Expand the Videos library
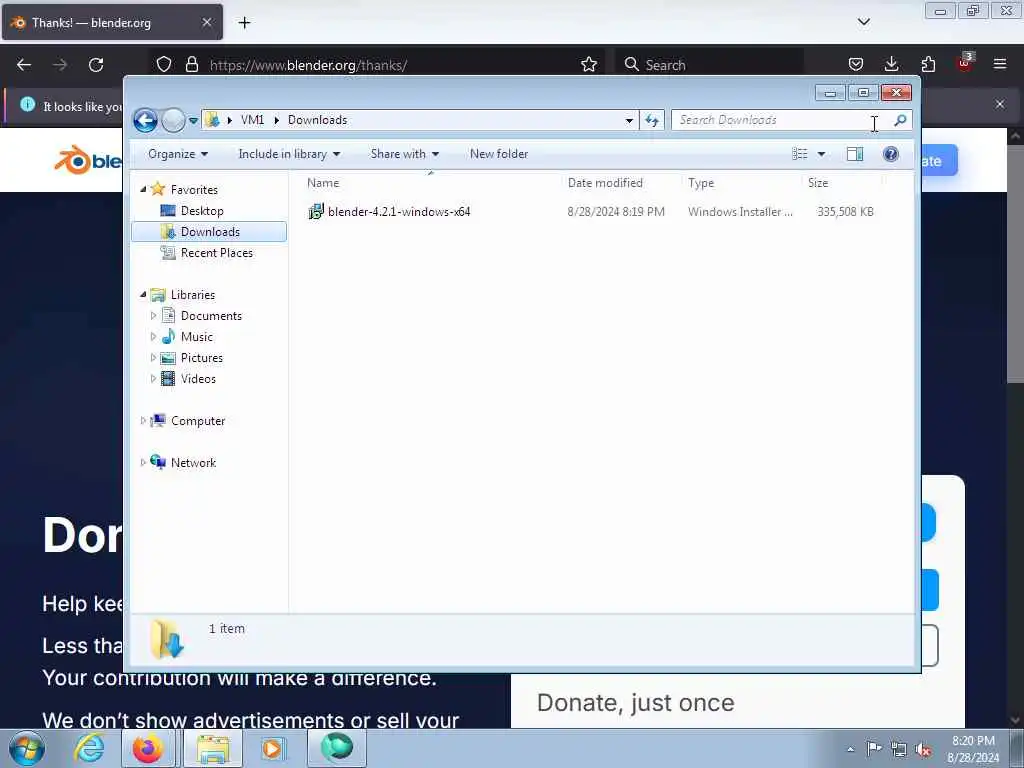Image resolution: width=1024 pixels, height=768 pixels. [x=153, y=378]
